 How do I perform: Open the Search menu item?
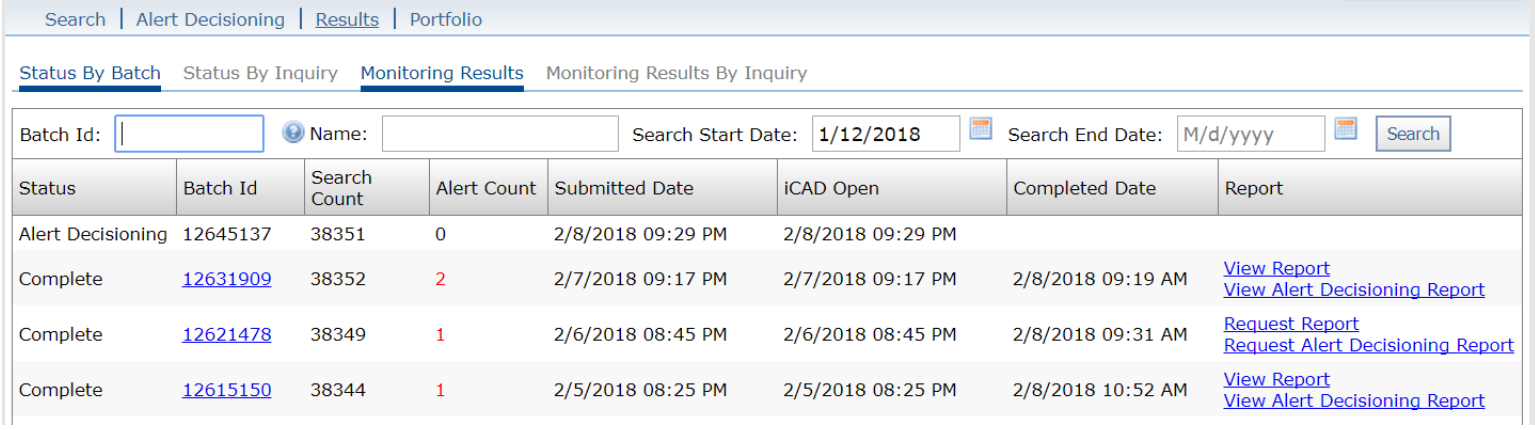[75, 19]
